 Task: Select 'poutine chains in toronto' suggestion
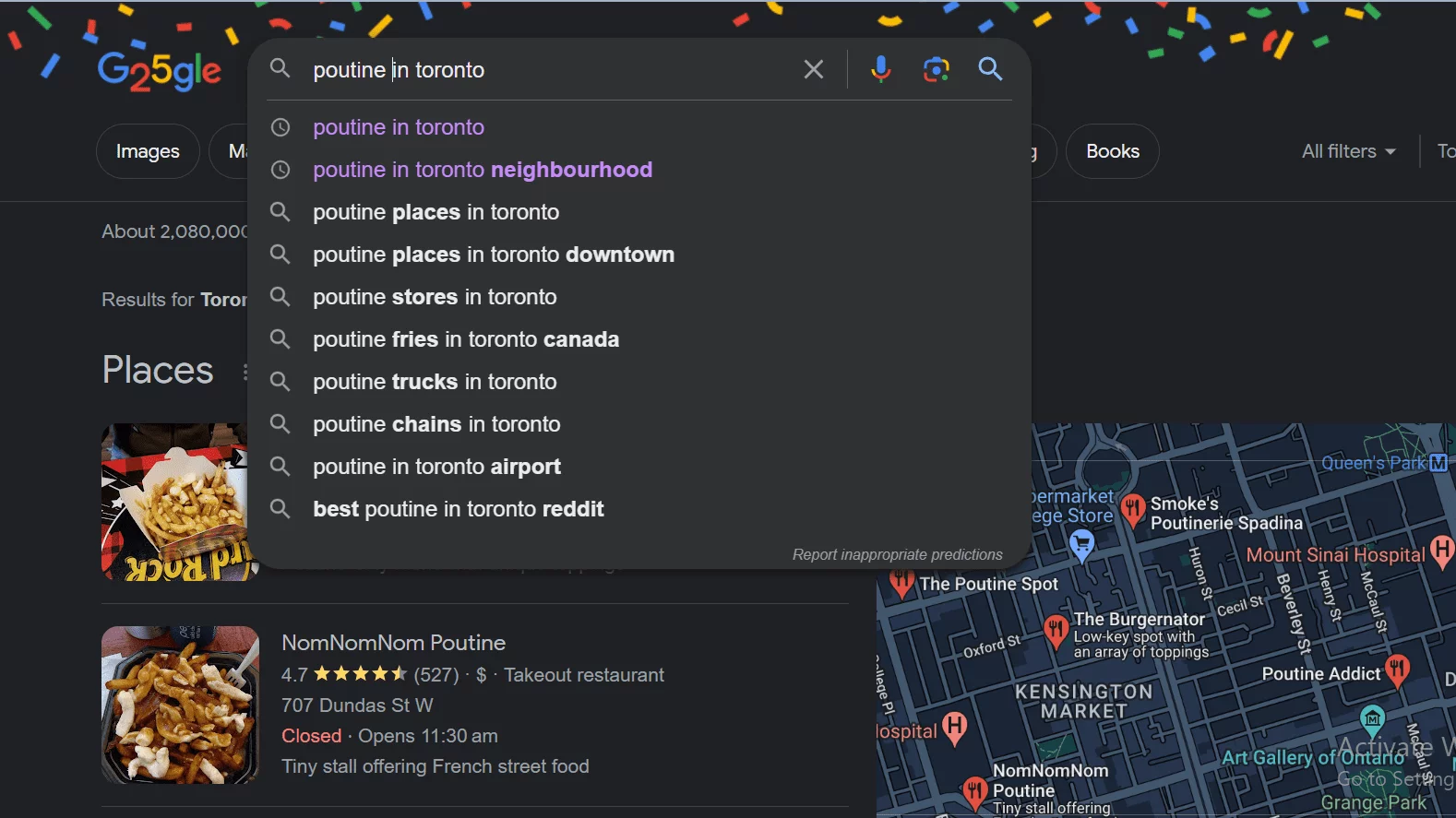click(436, 424)
